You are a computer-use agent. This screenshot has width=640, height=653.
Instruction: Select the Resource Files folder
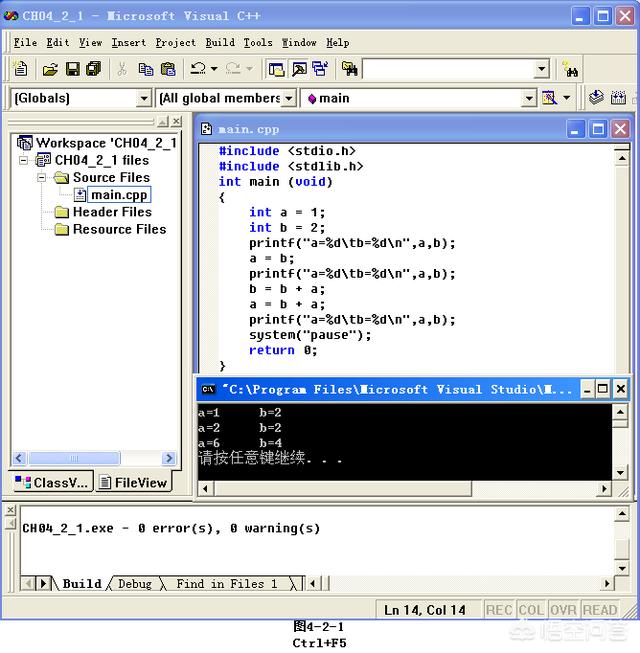point(120,229)
